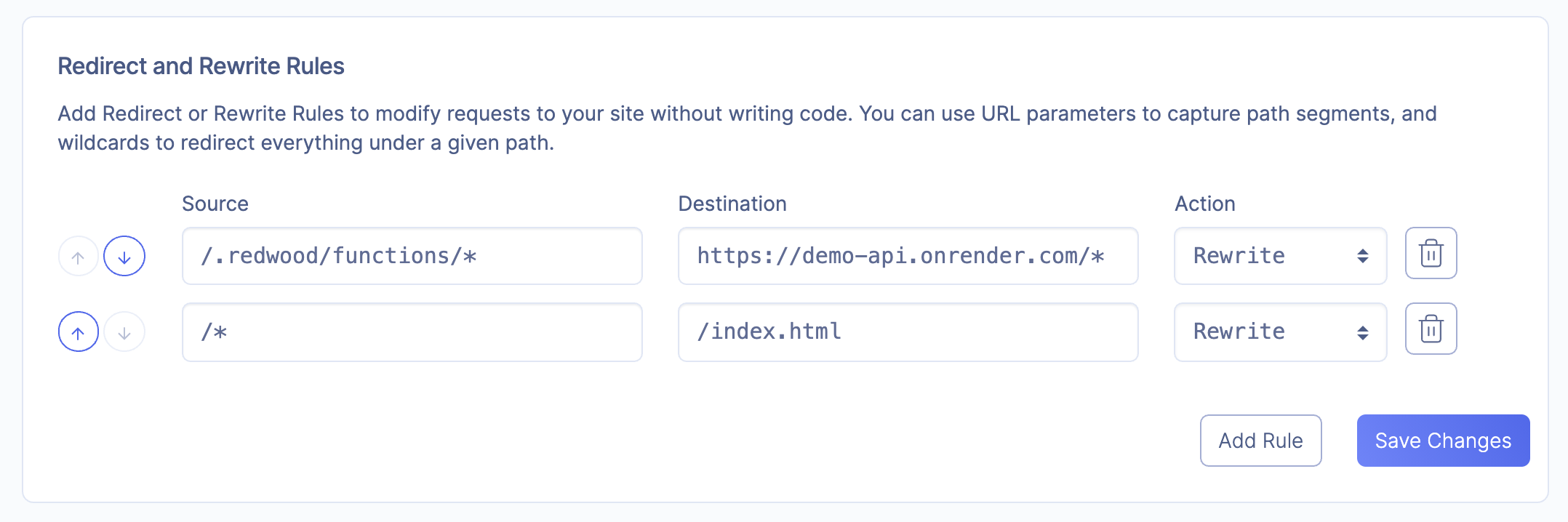Open the Action dropdown for the /index.html rule

pos(1279,332)
